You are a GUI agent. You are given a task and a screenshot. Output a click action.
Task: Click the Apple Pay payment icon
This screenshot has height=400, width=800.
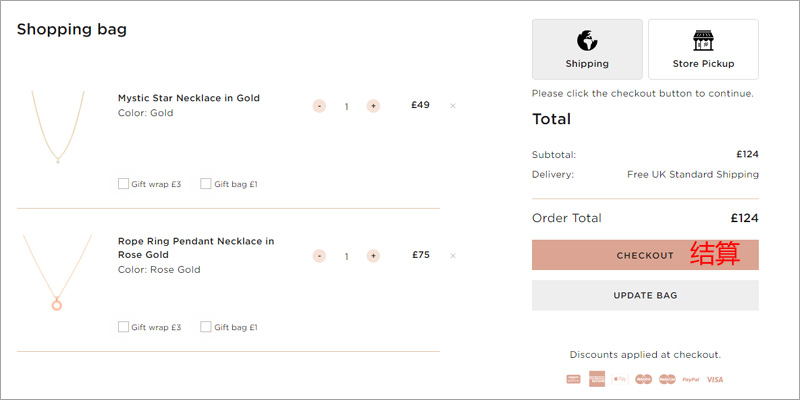coord(619,379)
